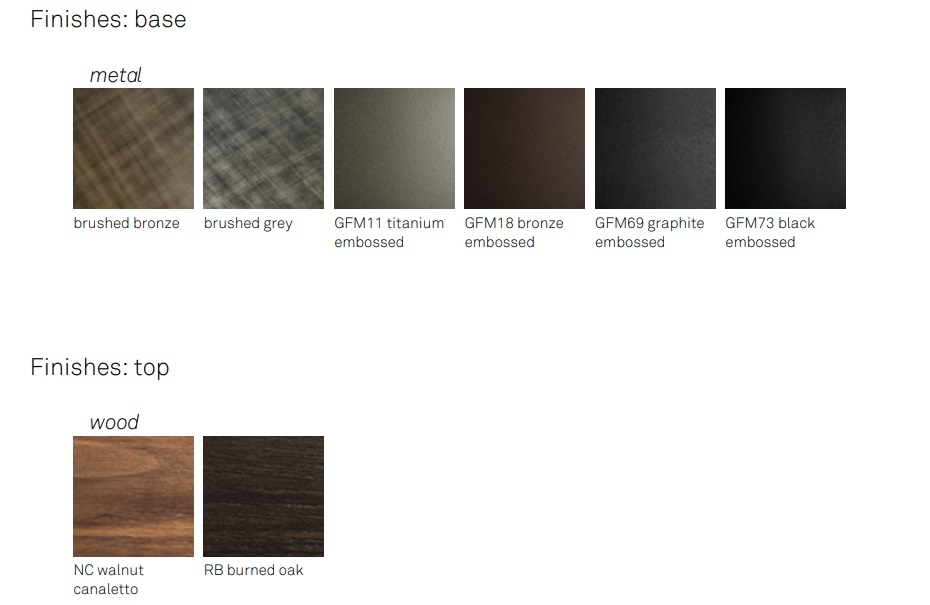Select the NC walnut canaletto wood swatch
The height and width of the screenshot is (605, 930).
[133, 496]
